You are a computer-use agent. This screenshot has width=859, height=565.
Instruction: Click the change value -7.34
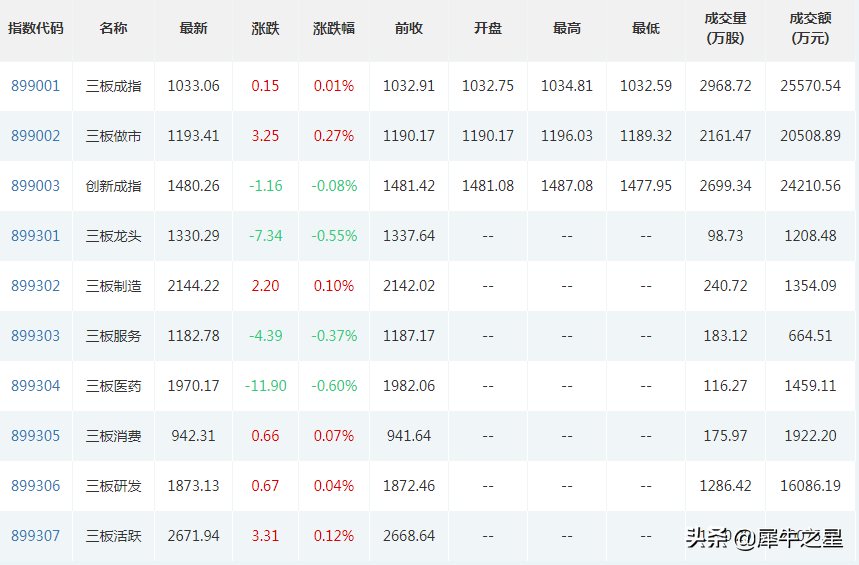[266, 236]
